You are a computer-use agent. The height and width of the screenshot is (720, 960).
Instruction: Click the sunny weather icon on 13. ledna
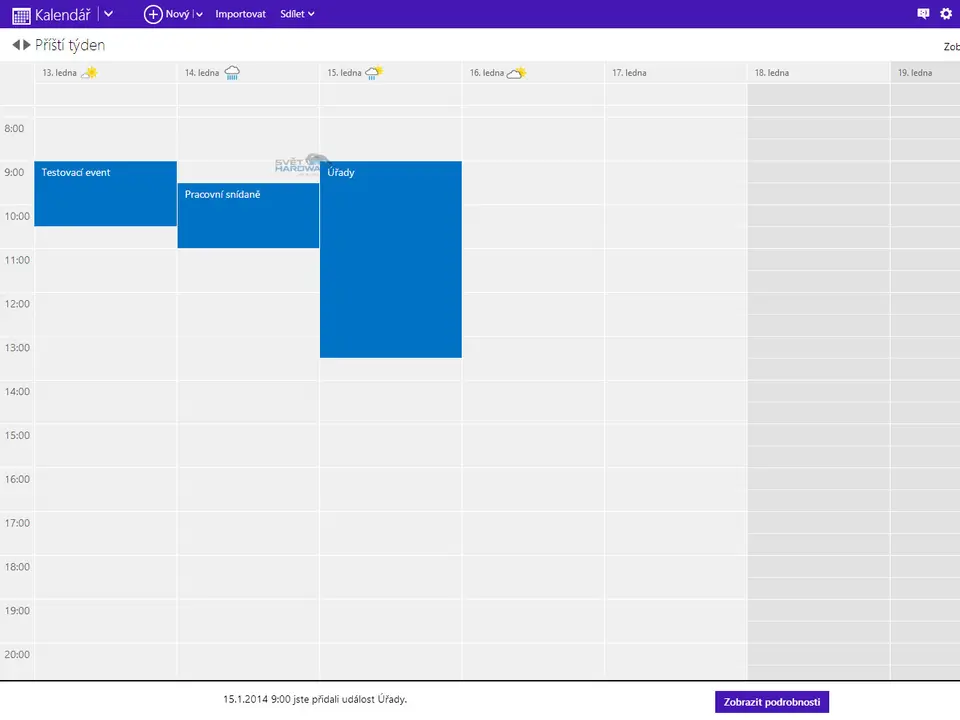pos(90,72)
